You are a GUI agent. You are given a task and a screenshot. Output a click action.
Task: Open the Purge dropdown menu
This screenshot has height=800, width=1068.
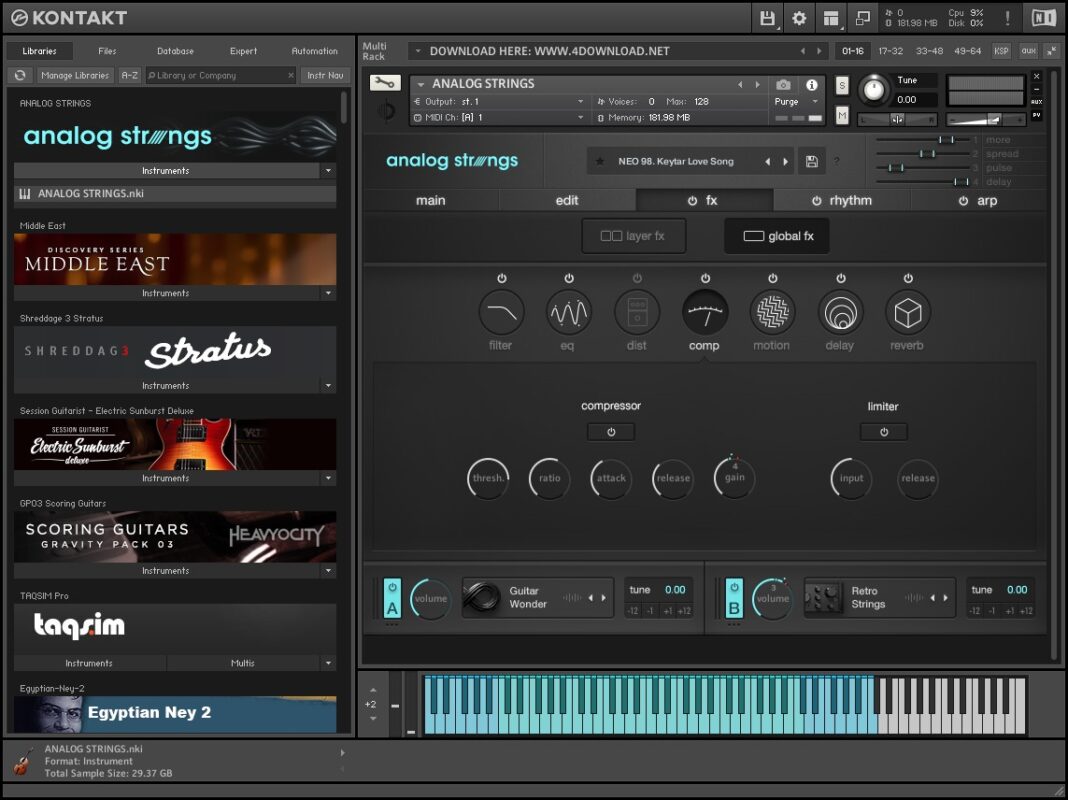pos(797,102)
